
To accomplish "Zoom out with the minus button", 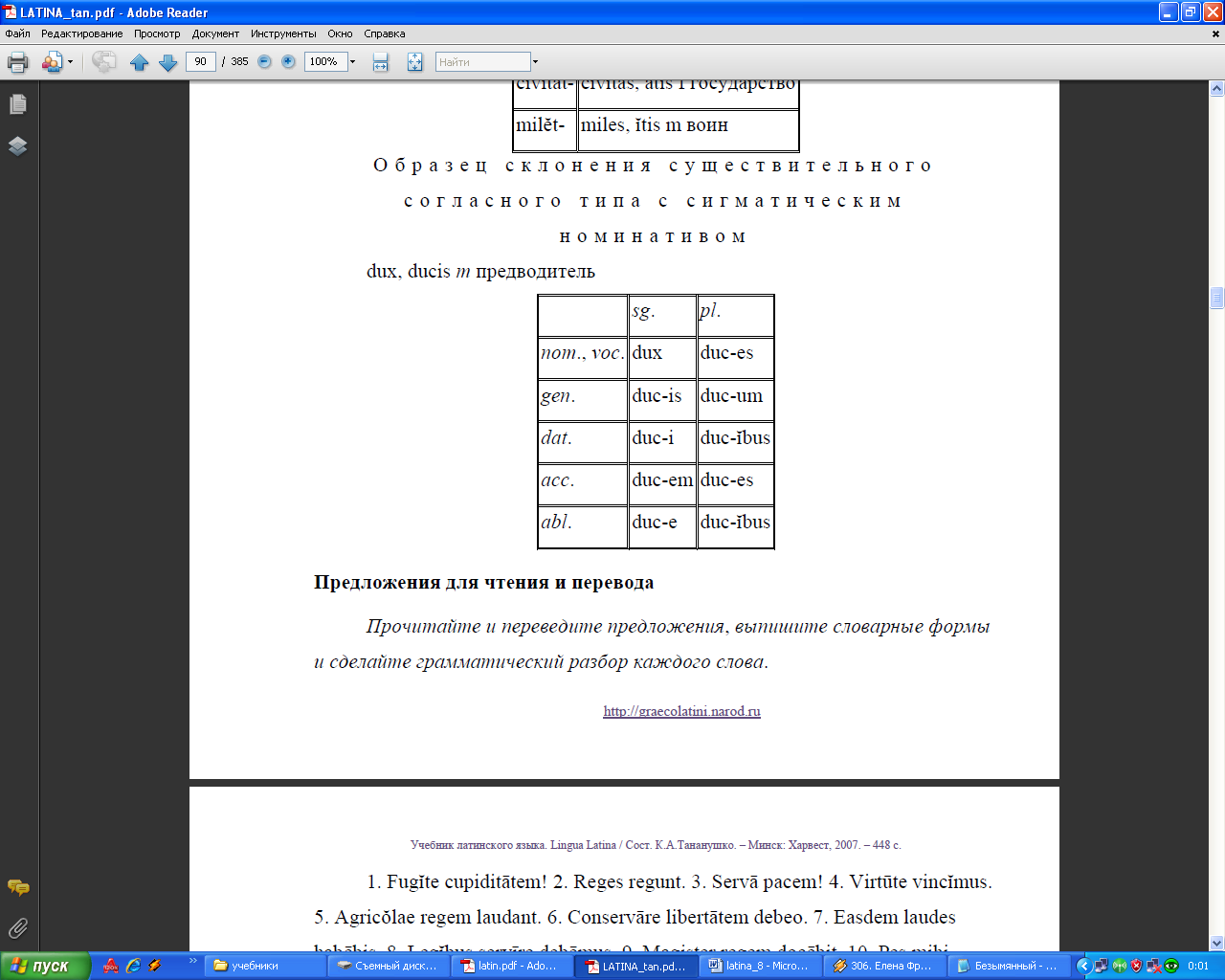I will point(265,61).
